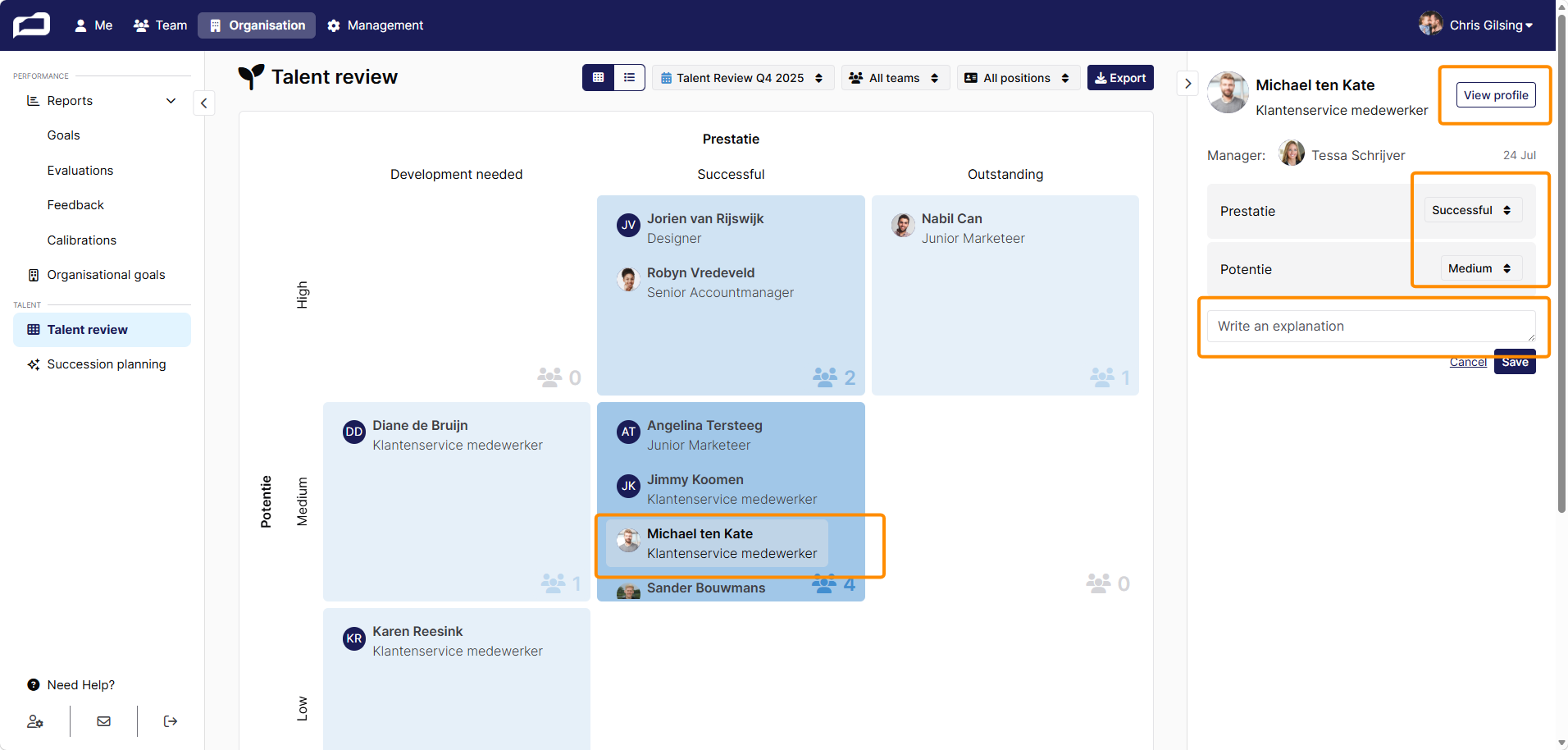The image size is (1568, 750).
Task: Click manager Tessa Schrijver's avatar
Action: [x=1292, y=153]
